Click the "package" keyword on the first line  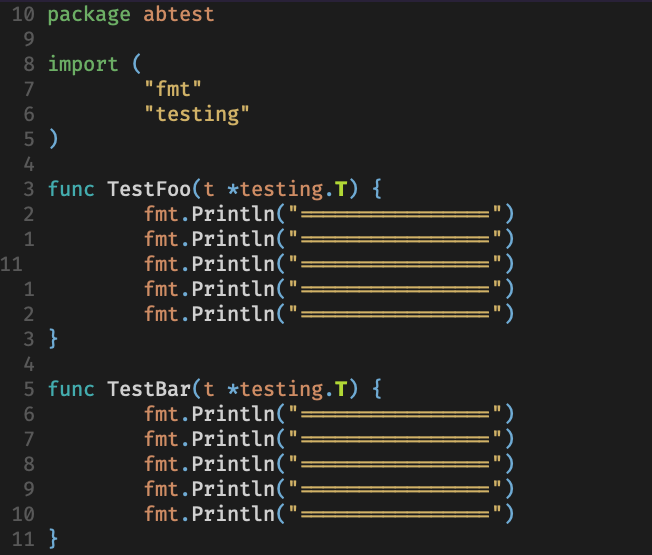tap(89, 15)
